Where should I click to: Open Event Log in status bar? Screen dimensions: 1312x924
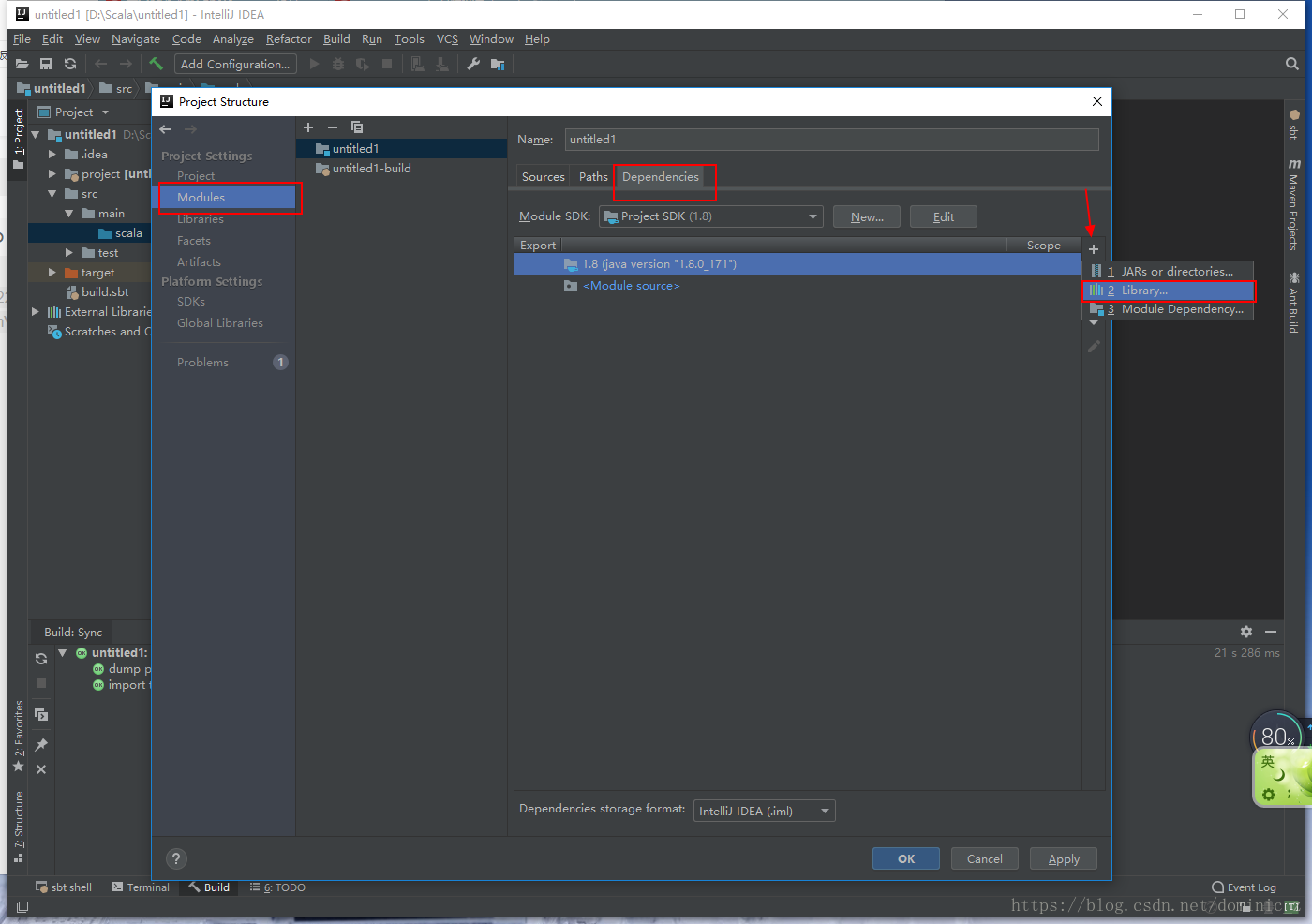1244,887
